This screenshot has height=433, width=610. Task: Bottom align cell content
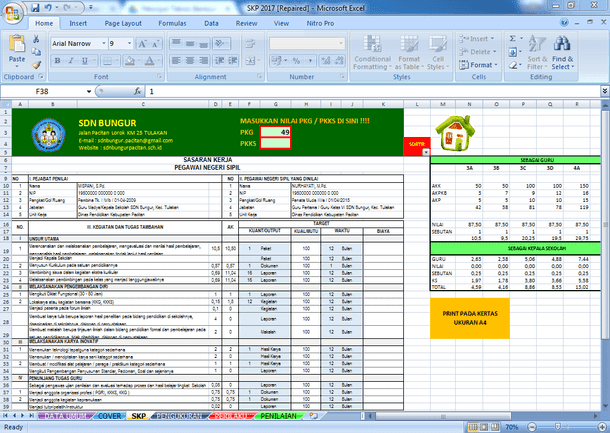pyautogui.click(x=203, y=43)
